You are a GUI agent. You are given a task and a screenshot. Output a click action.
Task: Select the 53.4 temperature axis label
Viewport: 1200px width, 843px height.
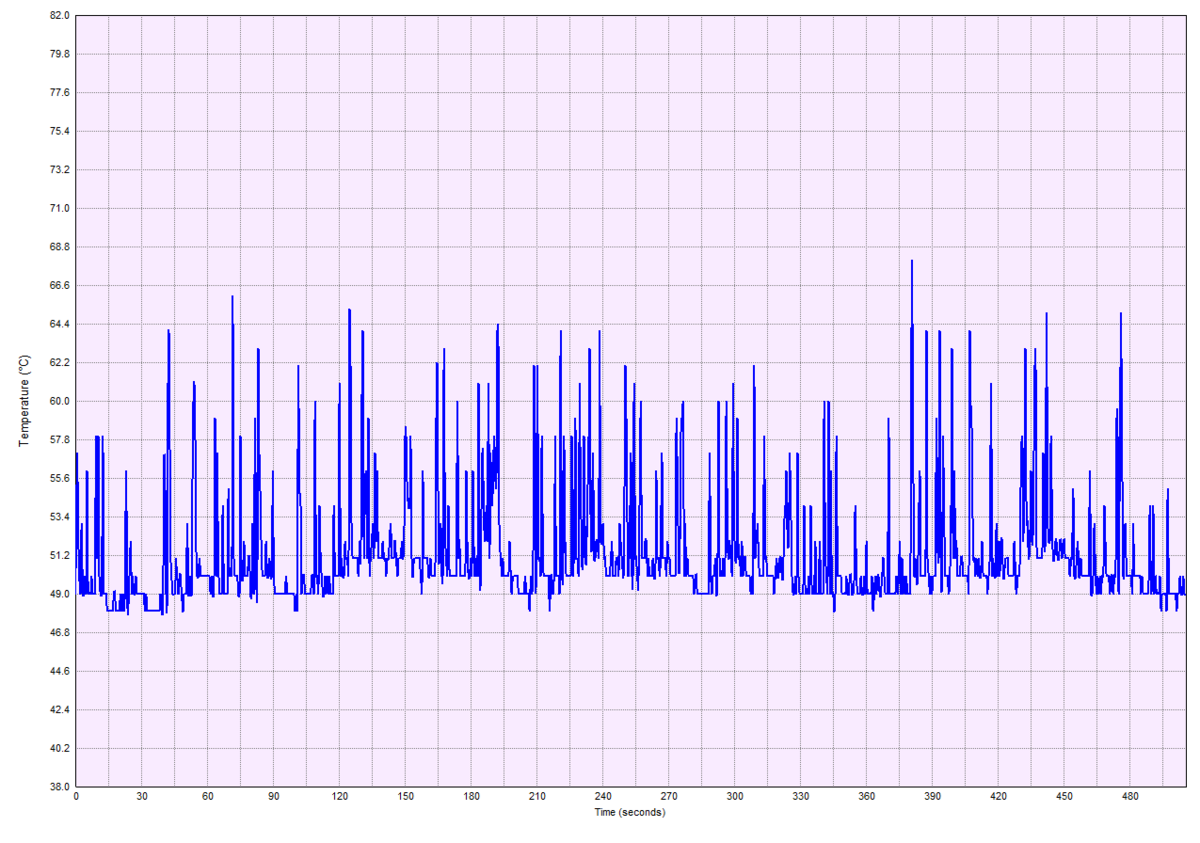click(x=59, y=516)
